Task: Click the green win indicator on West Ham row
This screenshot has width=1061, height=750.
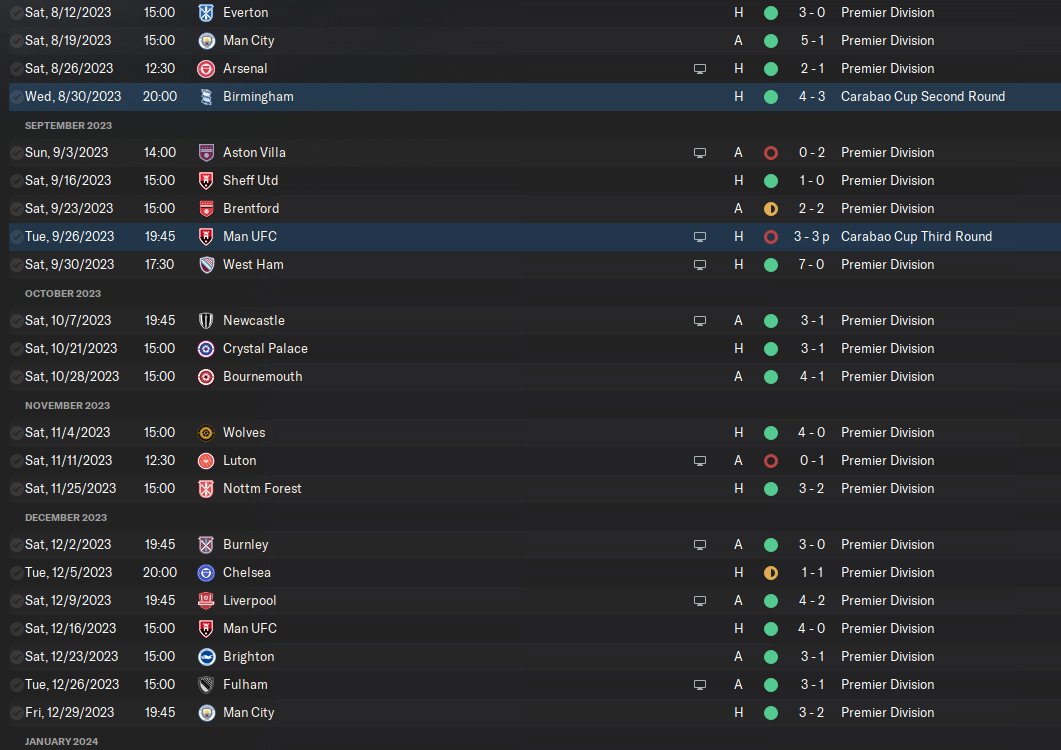Action: click(x=770, y=265)
